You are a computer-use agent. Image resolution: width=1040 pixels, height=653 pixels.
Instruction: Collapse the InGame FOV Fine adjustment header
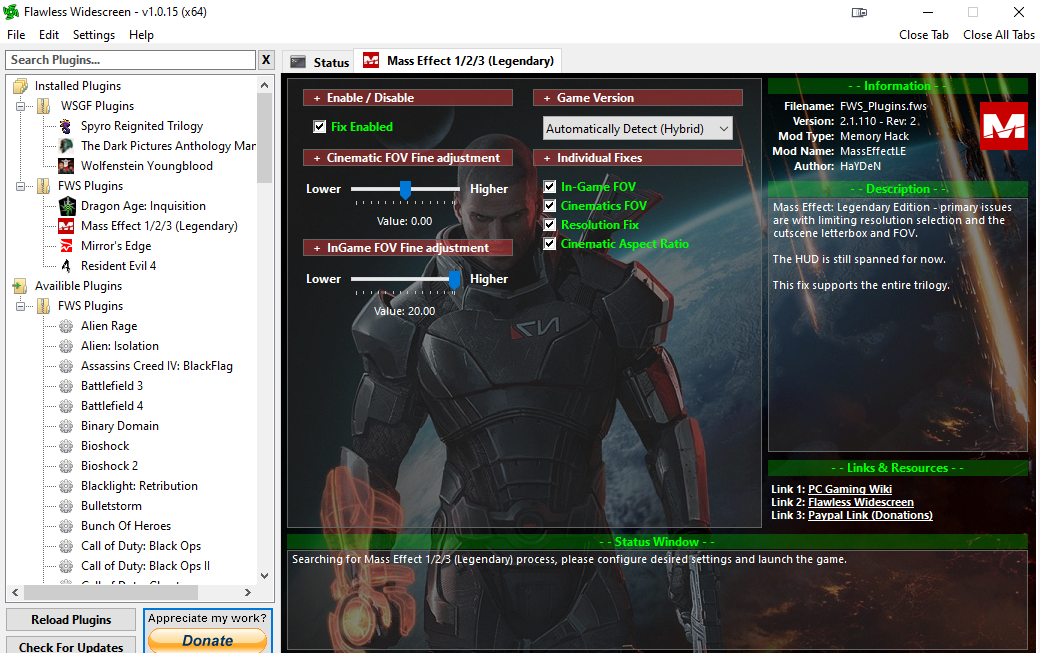coord(407,248)
